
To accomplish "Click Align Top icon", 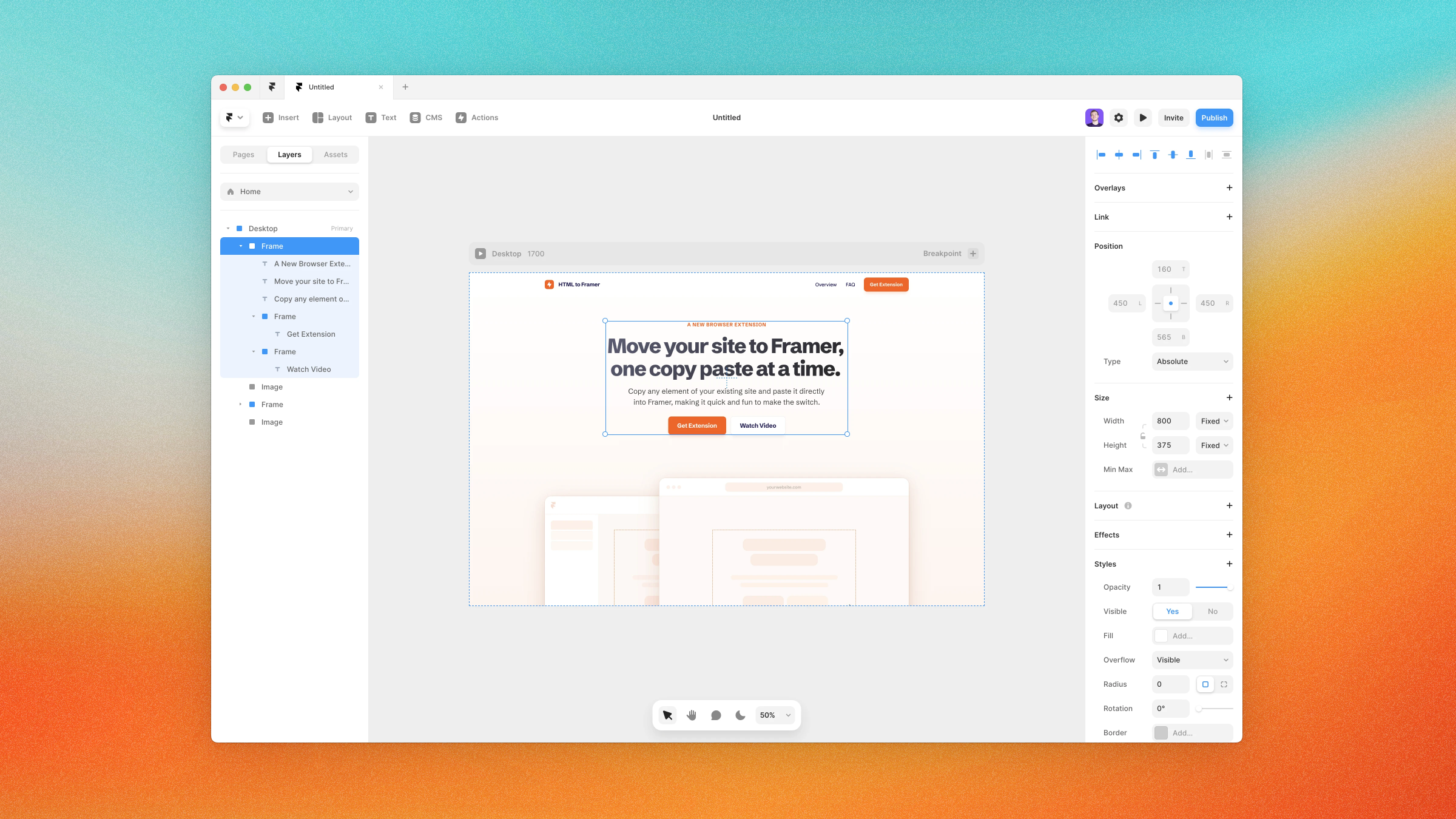I will coord(1154,155).
